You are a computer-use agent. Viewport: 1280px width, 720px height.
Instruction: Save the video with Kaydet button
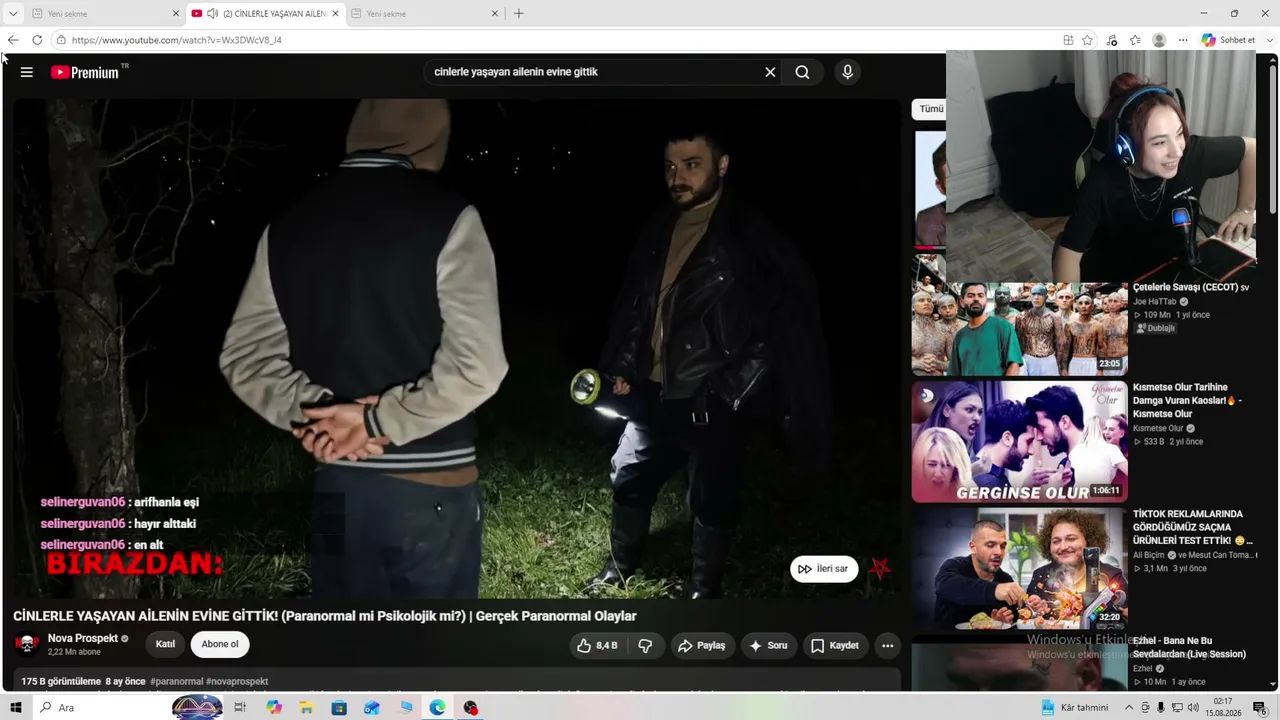(x=835, y=646)
